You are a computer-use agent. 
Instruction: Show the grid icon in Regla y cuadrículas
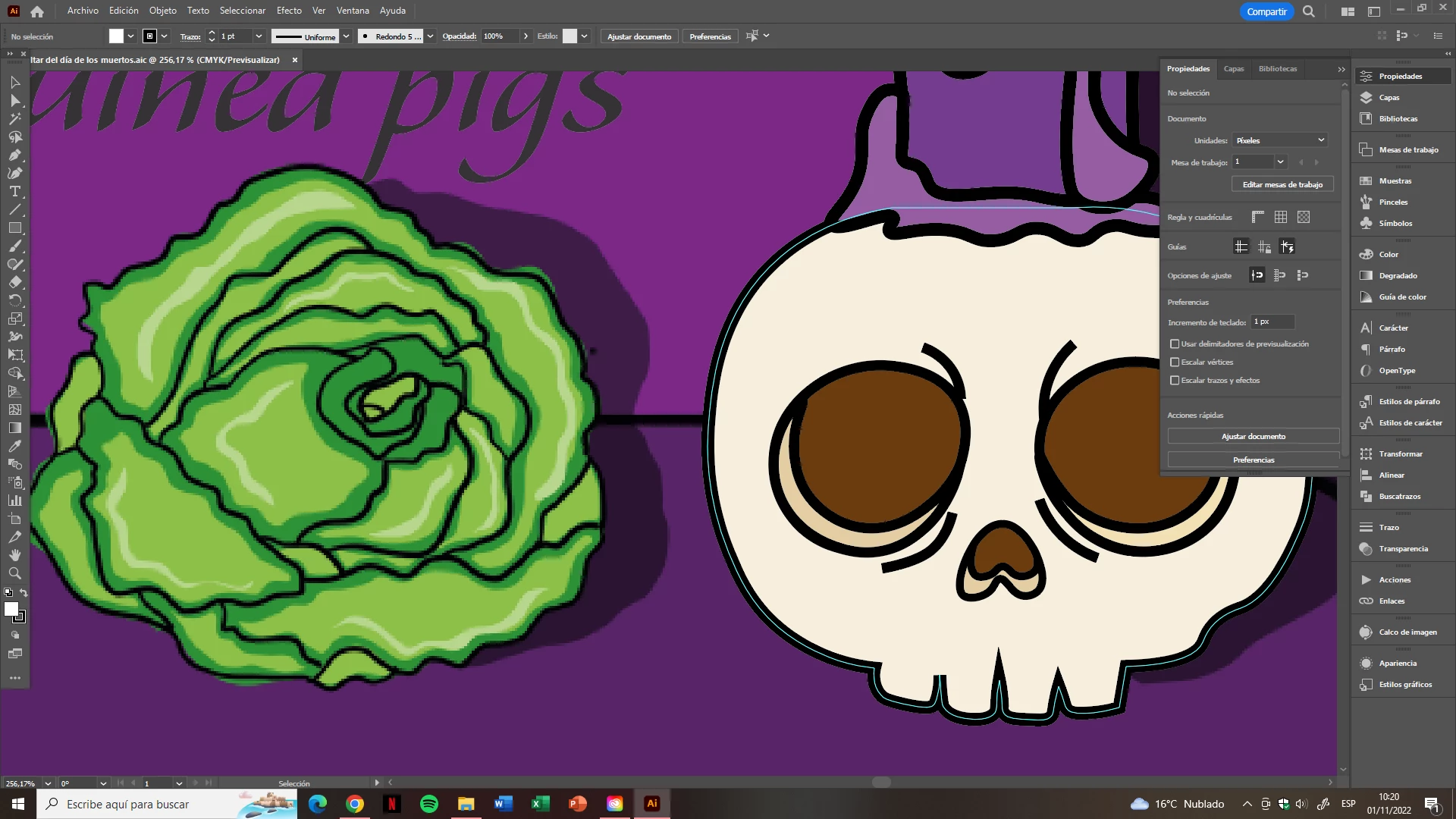[x=1281, y=217]
